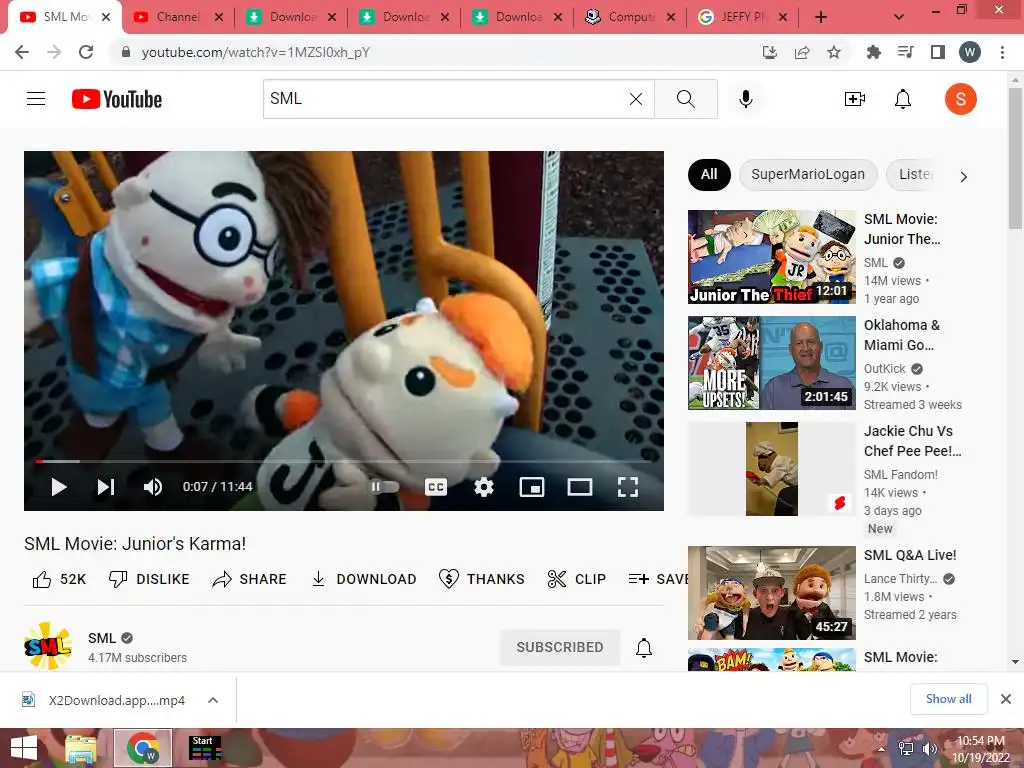Viewport: 1024px width, 768px height.
Task: Send Thanks to the creator
Action: coord(481,579)
